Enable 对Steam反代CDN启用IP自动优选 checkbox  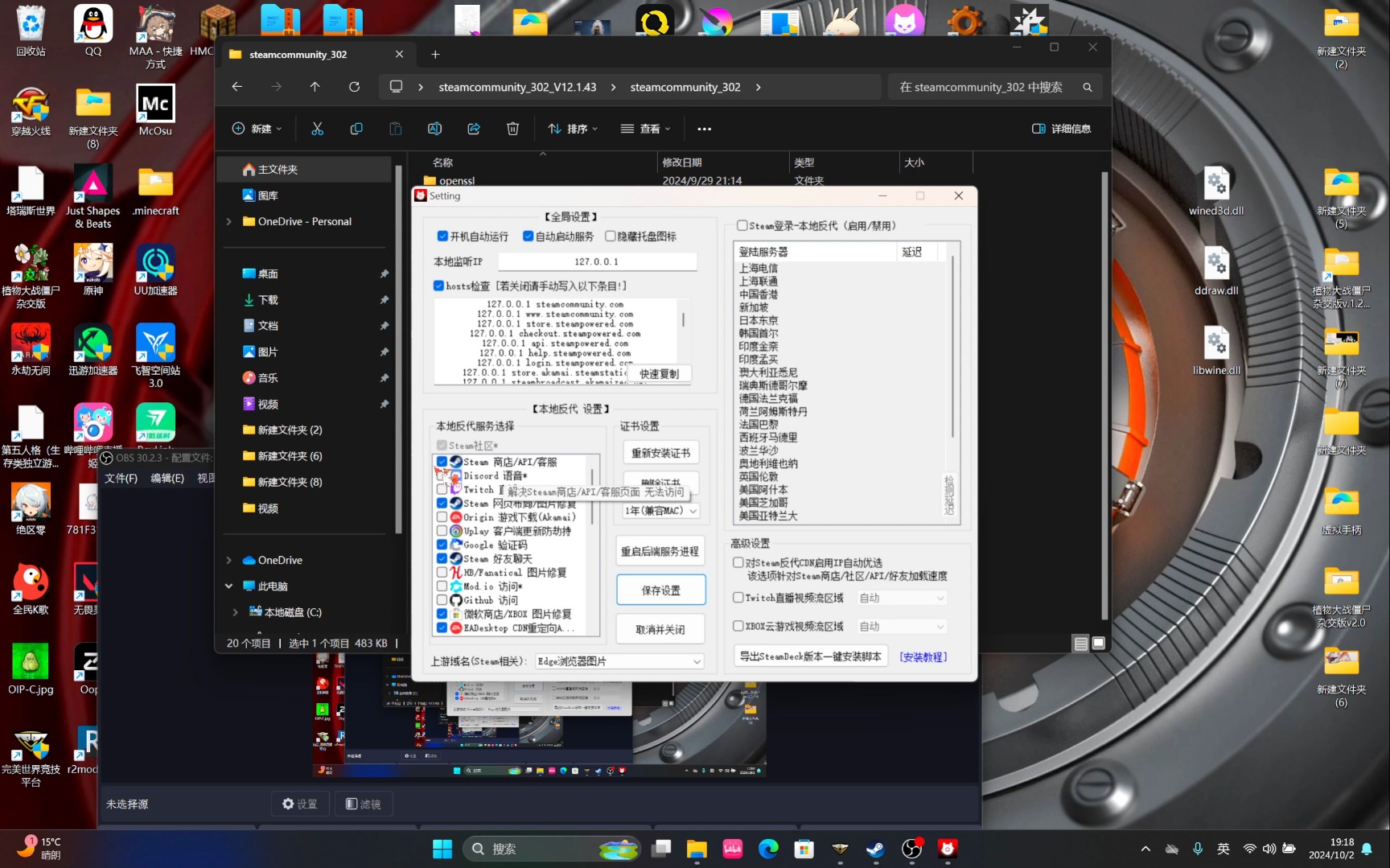[738, 562]
